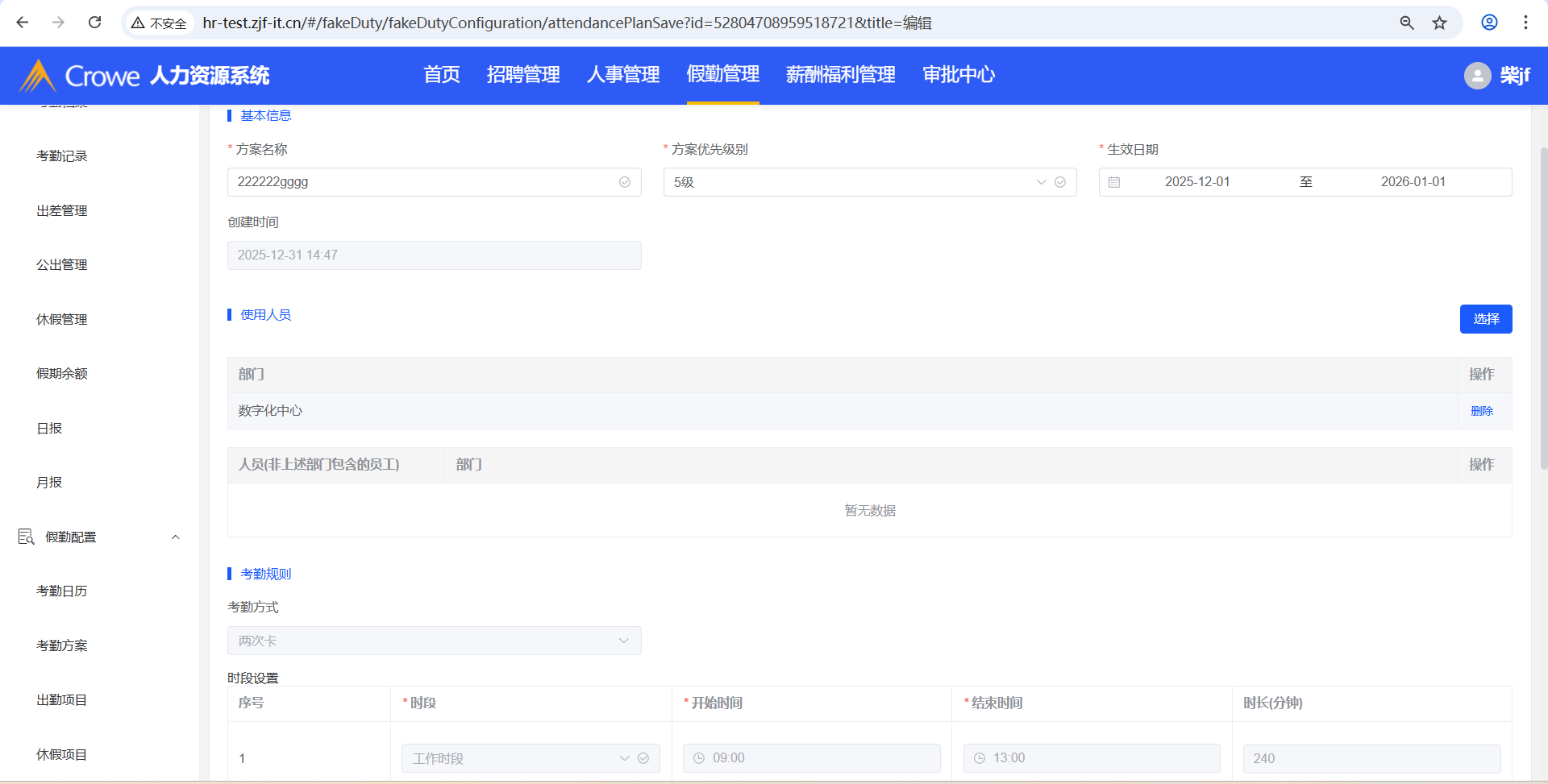Click the 假勤配置 sidebar icon

[26, 537]
